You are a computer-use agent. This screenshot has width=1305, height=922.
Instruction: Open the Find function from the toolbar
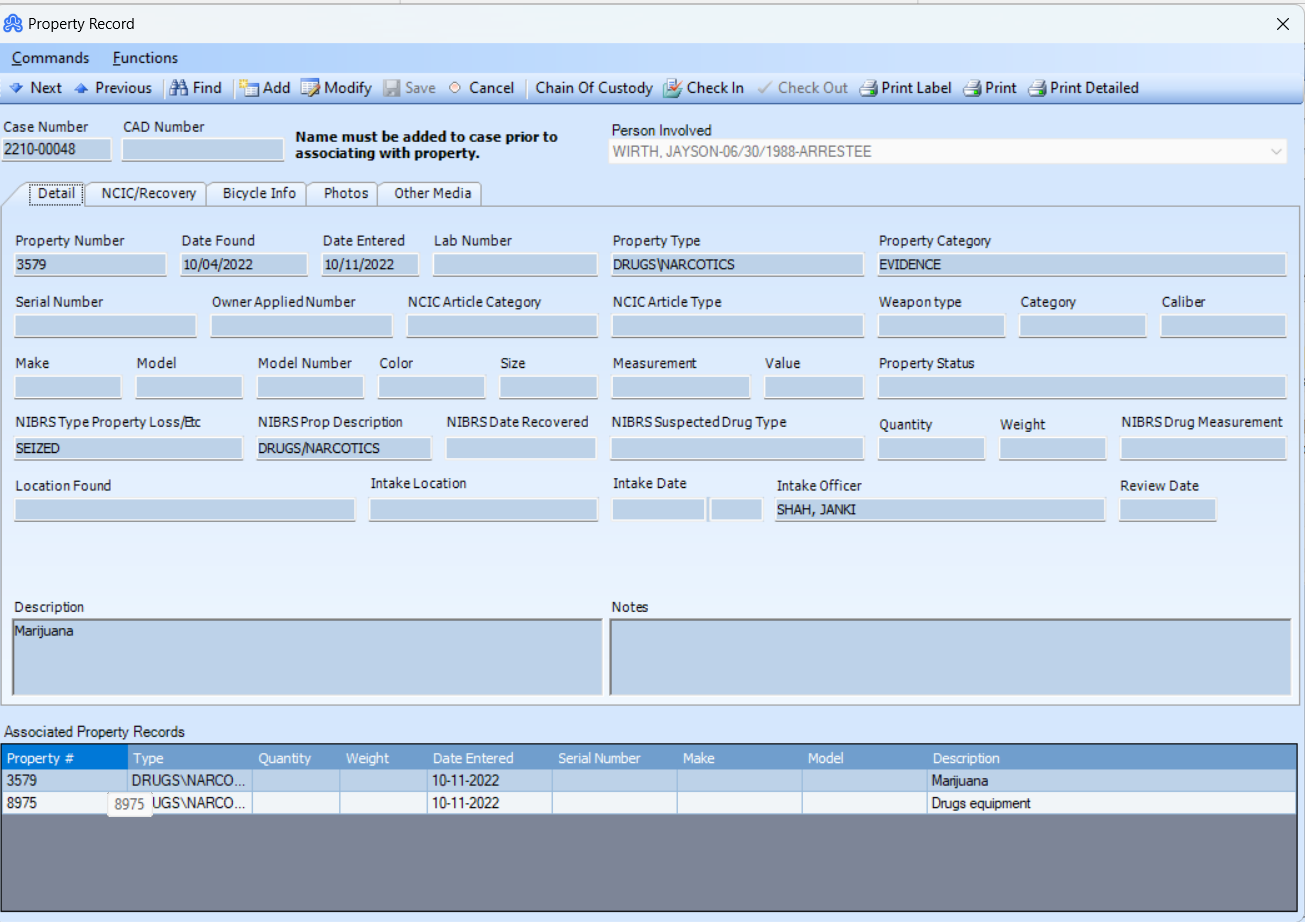tap(196, 88)
